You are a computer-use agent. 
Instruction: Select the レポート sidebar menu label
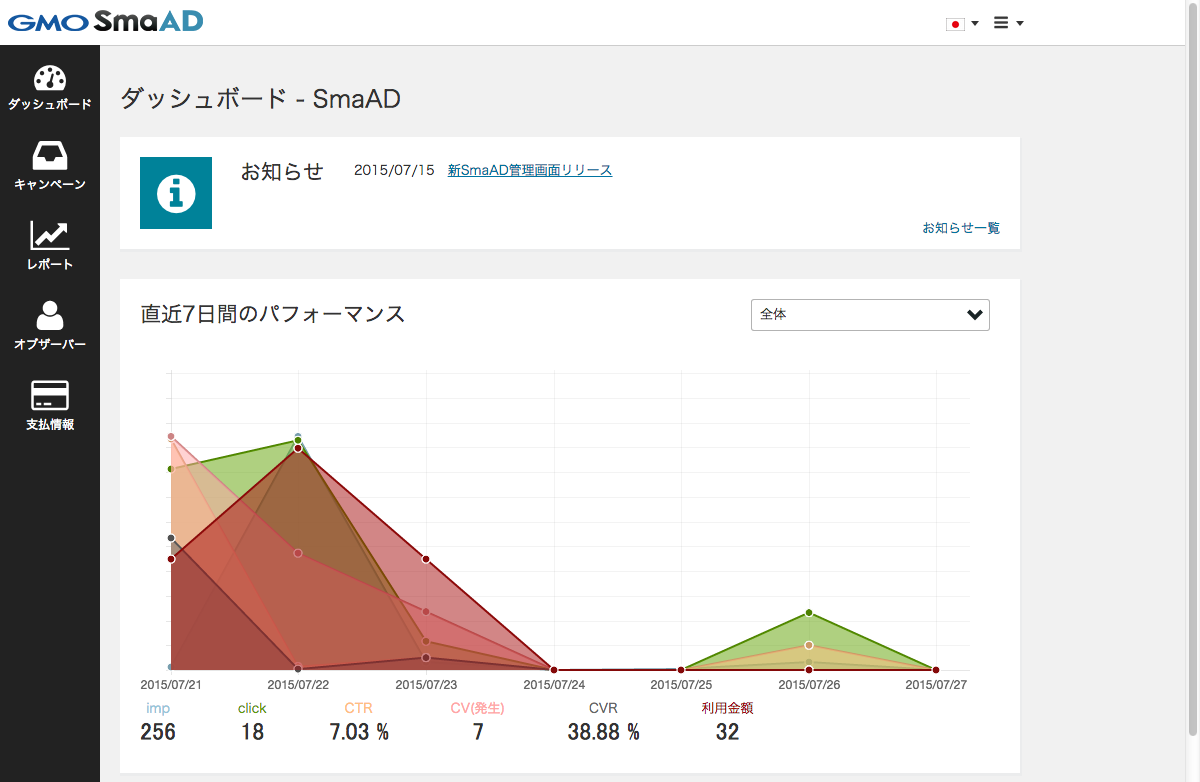tap(50, 265)
